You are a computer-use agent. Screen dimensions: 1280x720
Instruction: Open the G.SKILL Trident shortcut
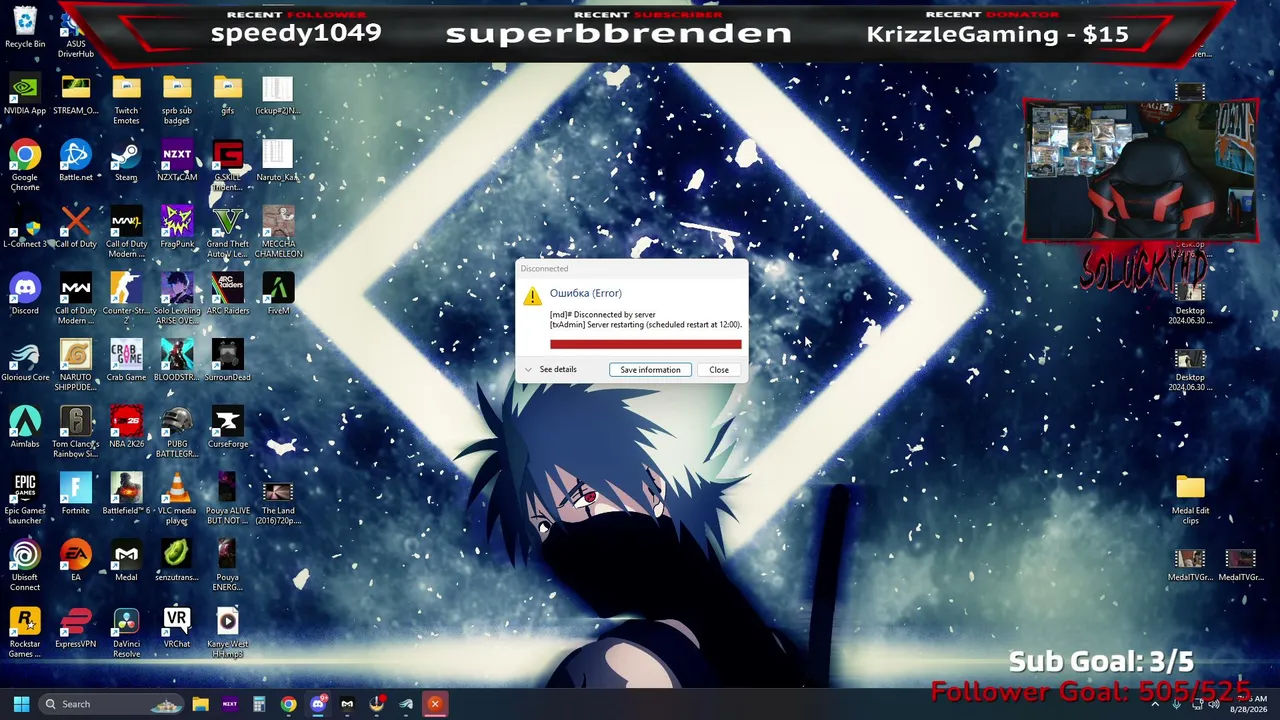pos(227,167)
